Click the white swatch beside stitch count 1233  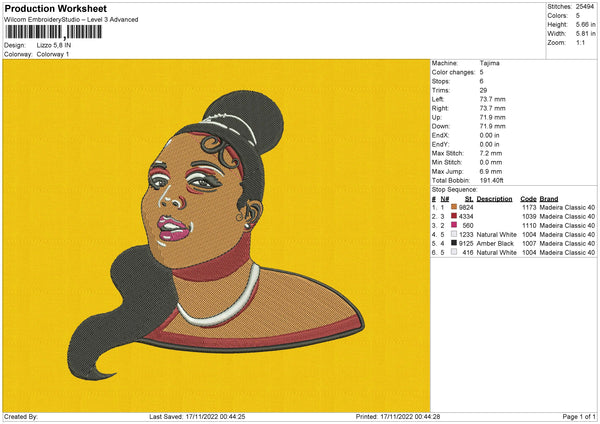pyautogui.click(x=454, y=234)
